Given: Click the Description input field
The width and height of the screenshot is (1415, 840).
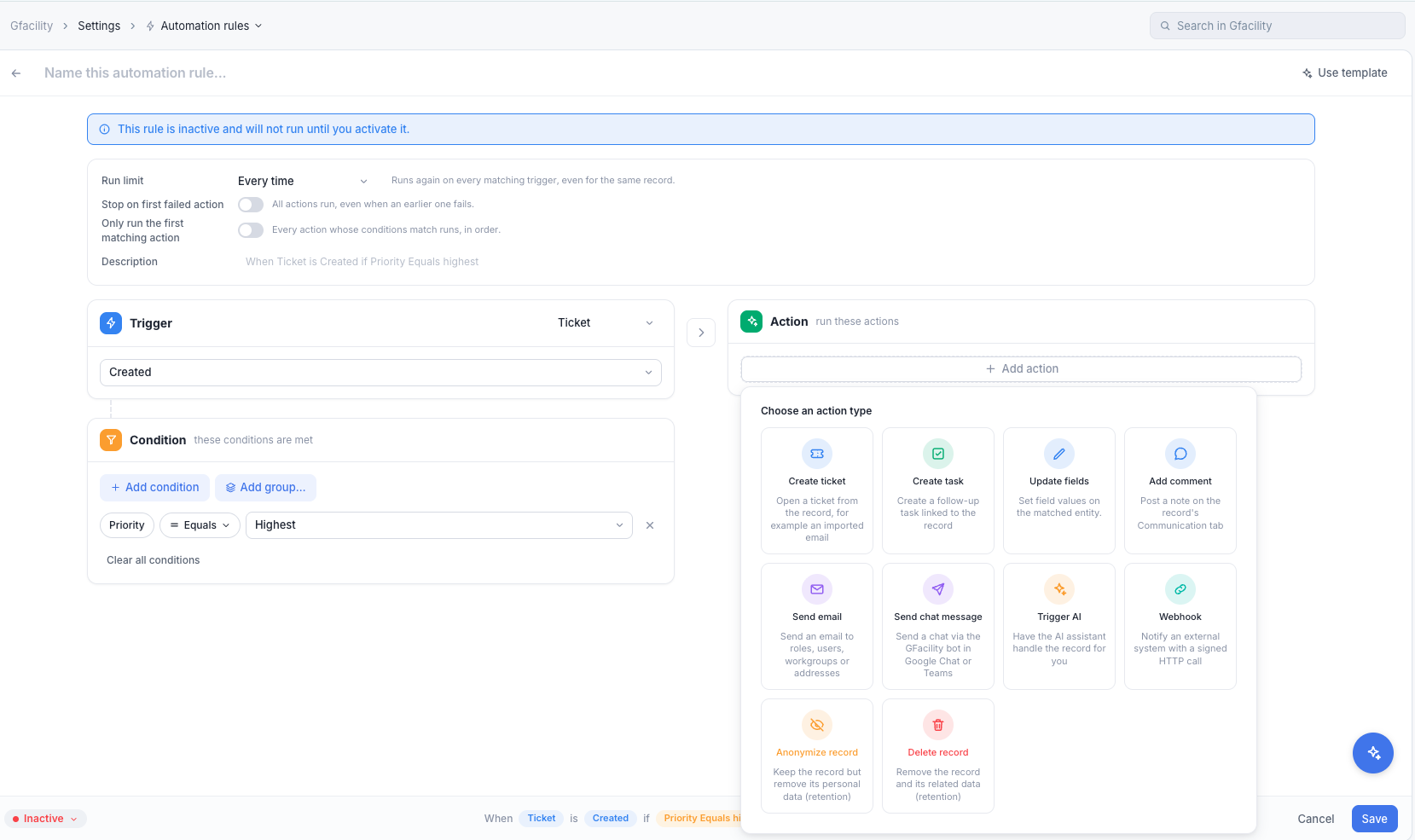Looking at the screenshot, I should [768, 262].
